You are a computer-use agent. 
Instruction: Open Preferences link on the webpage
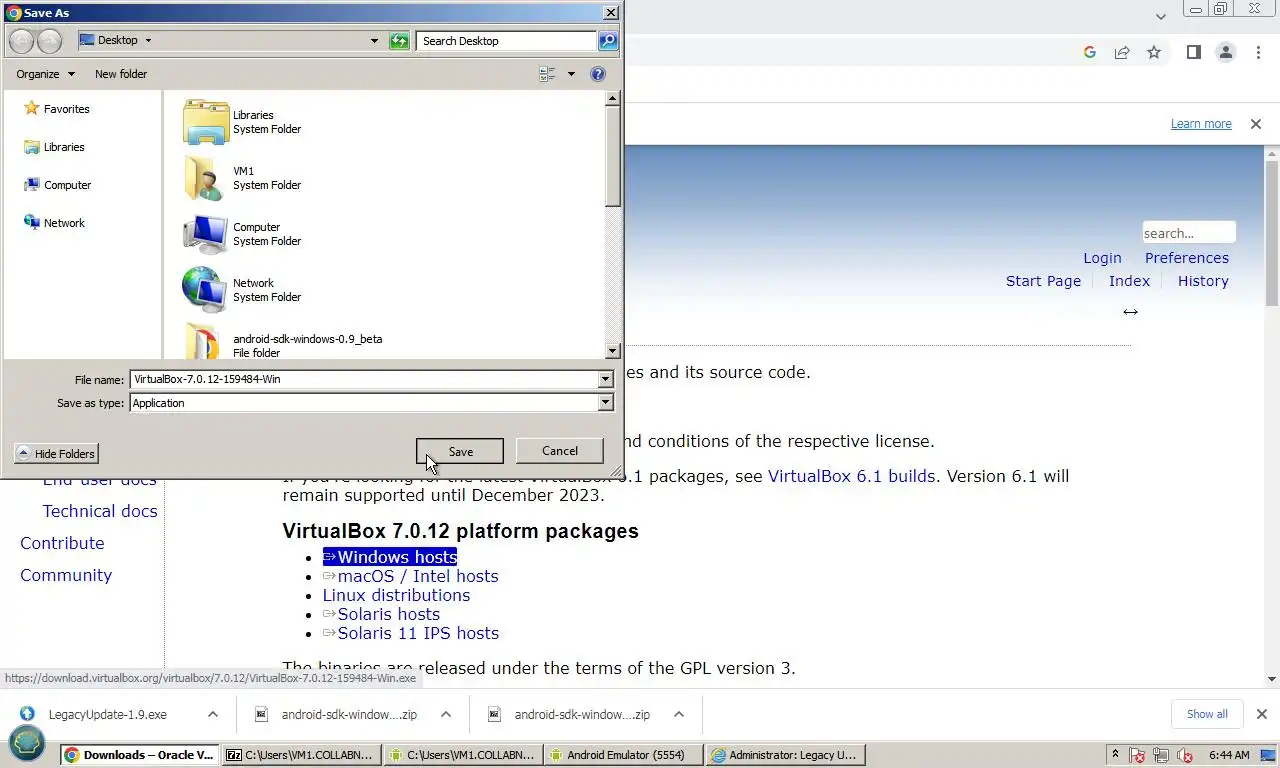[x=1187, y=258]
